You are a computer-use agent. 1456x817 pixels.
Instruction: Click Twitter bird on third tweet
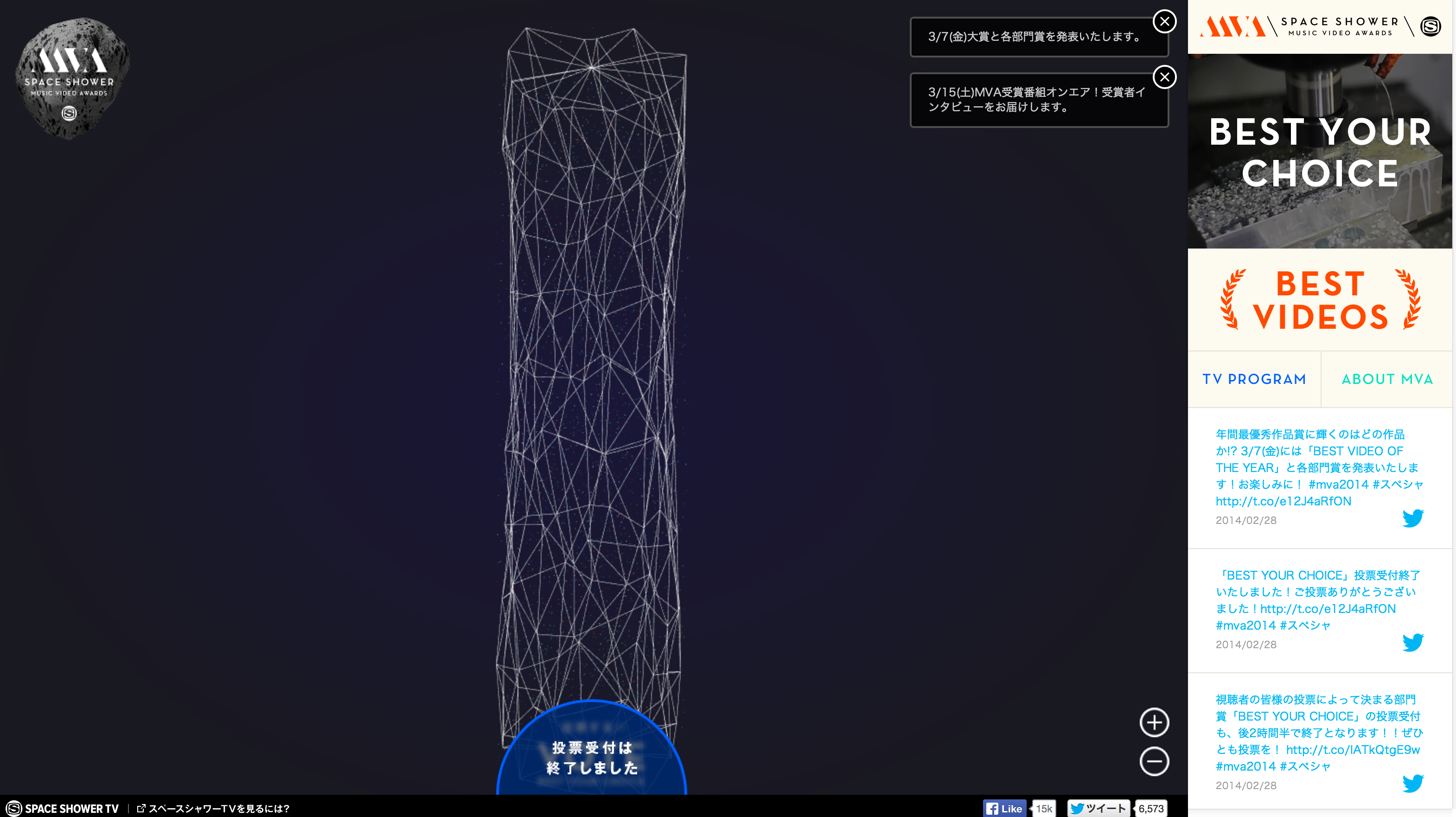(x=1412, y=783)
